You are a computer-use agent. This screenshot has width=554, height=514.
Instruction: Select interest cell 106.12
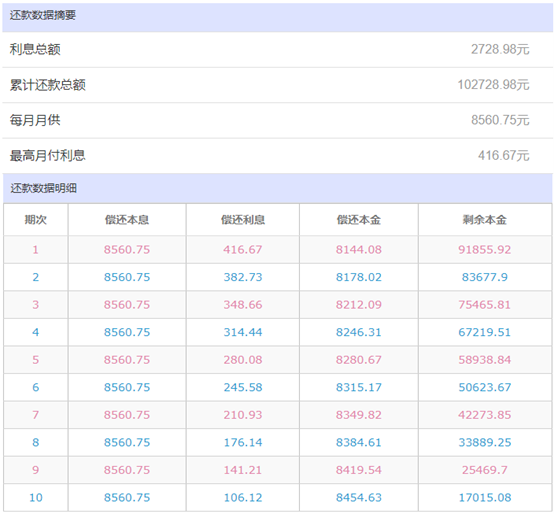243,498
